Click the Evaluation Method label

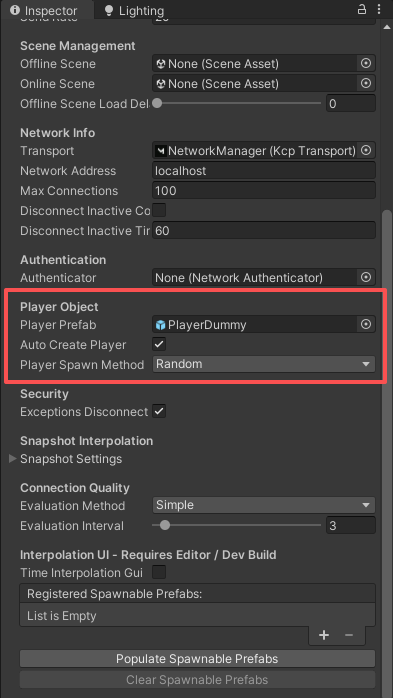tap(73, 506)
